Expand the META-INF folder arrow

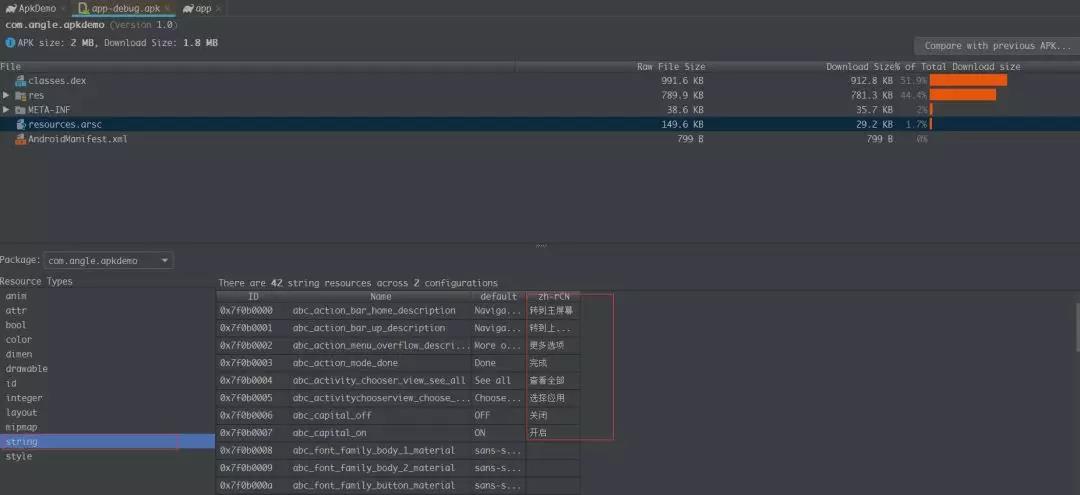[6, 110]
